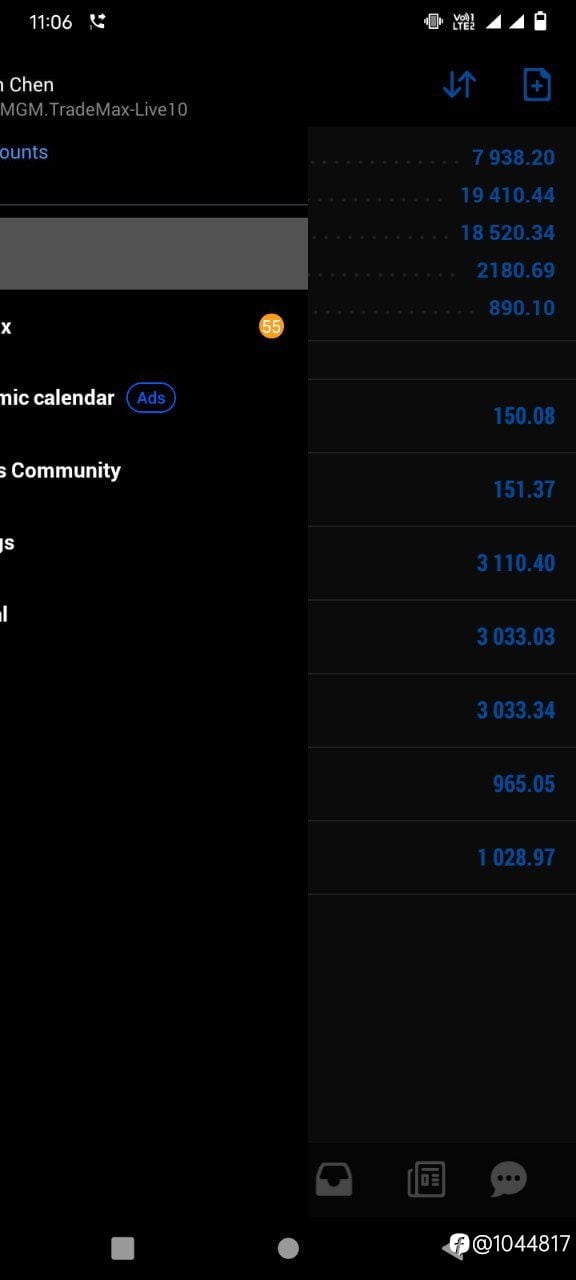Viewport: 576px width, 1280px height.
Task: Select the 1 028.97 position row
Action: click(x=442, y=857)
